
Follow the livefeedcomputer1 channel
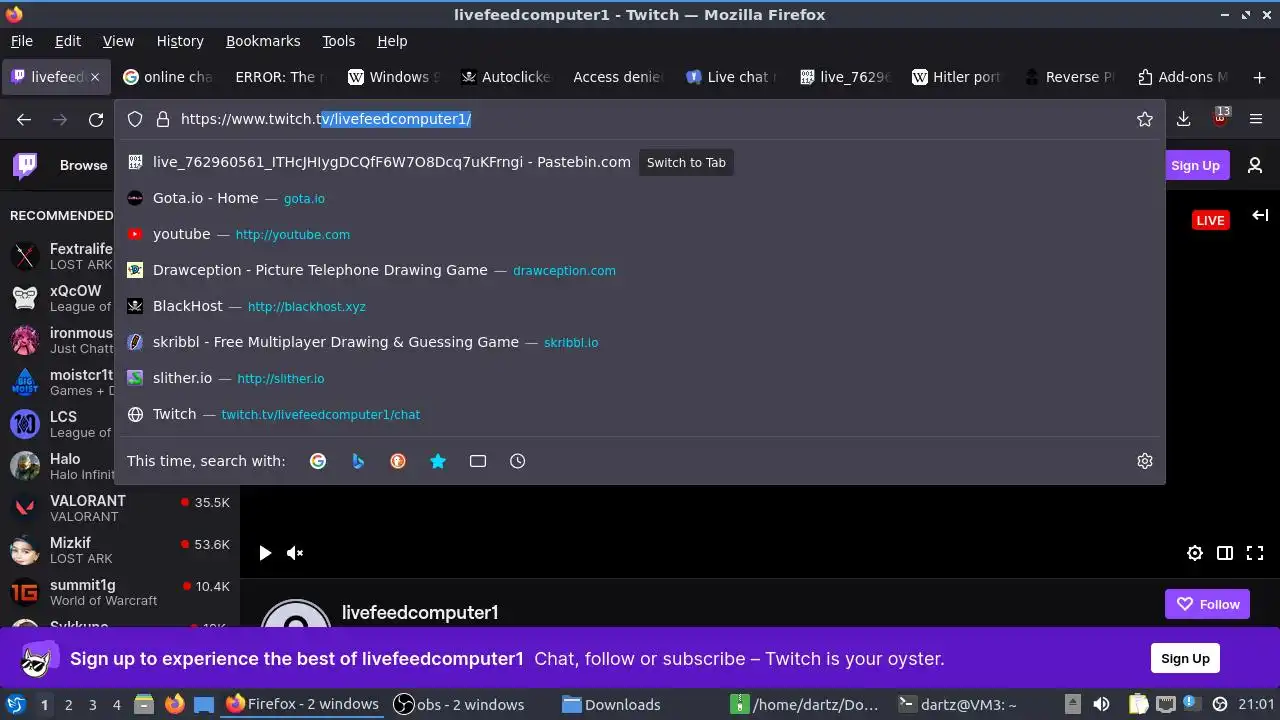pyautogui.click(x=1207, y=604)
